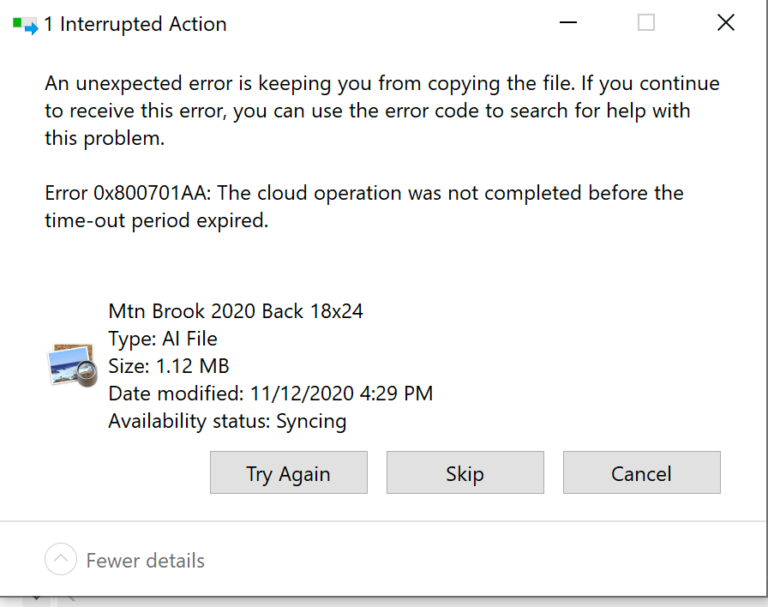Click the Date modified 11/12/2020 line
Screen dimensions: 768x607
pyautogui.click(x=270, y=393)
